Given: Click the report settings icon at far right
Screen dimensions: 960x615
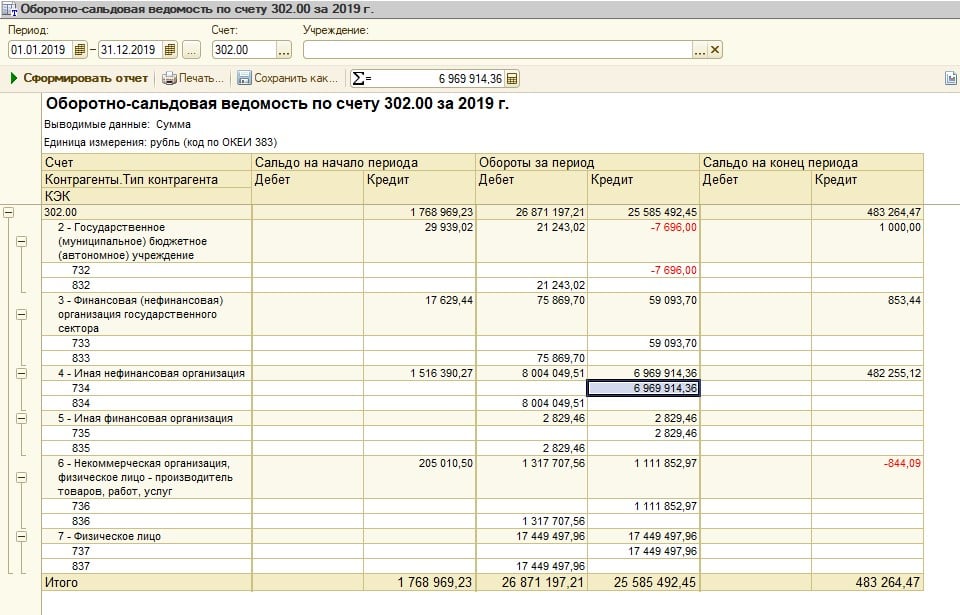Looking at the screenshot, I should coord(950,78).
